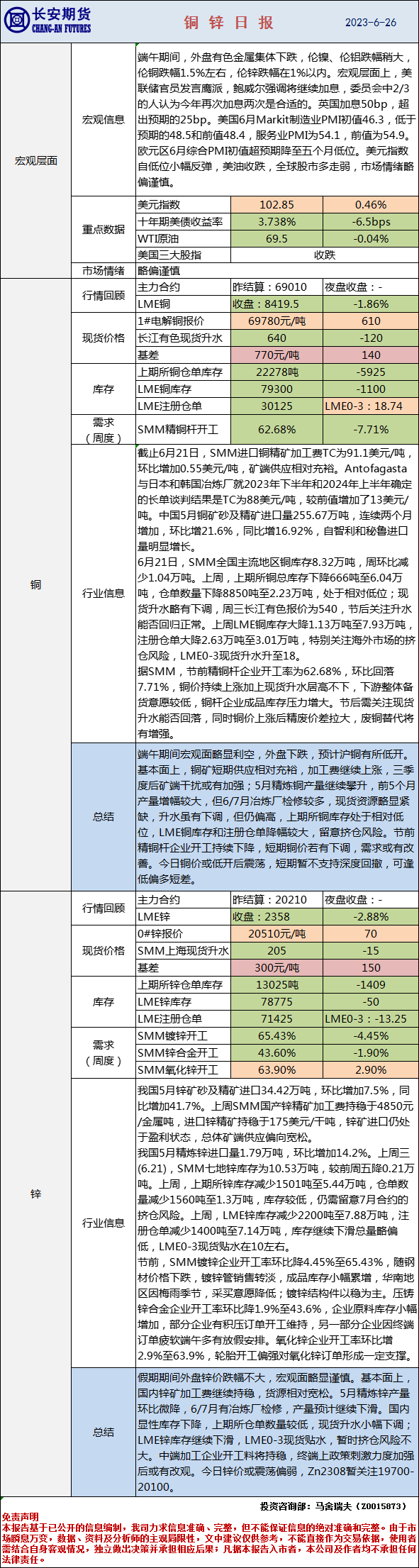Click the WTI原油 price 69.5 cell
Screen dimensions: 419x1568
[x=276, y=239]
